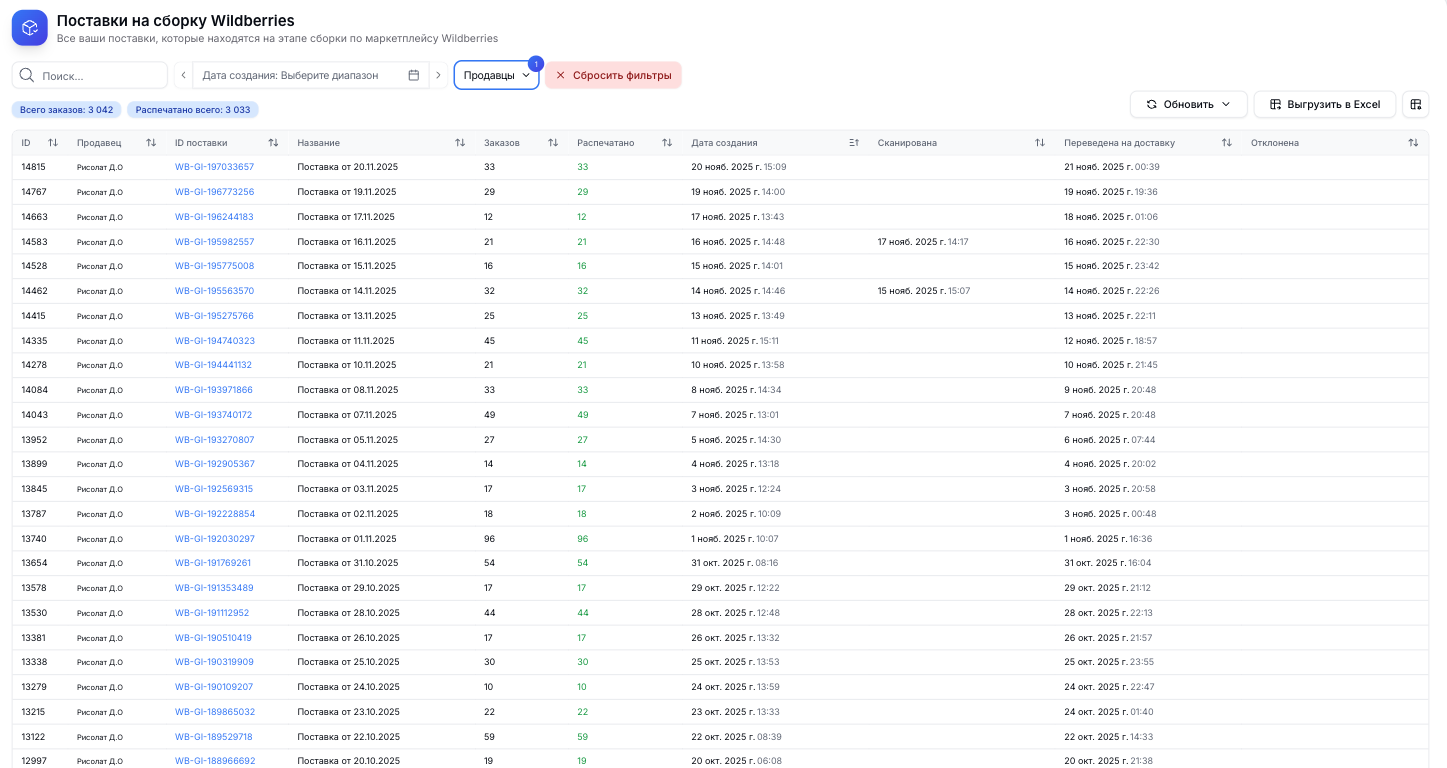Image resolution: width=1447 pixels, height=768 pixels.
Task: Click the calendar icon in date filter
Action: click(414, 75)
